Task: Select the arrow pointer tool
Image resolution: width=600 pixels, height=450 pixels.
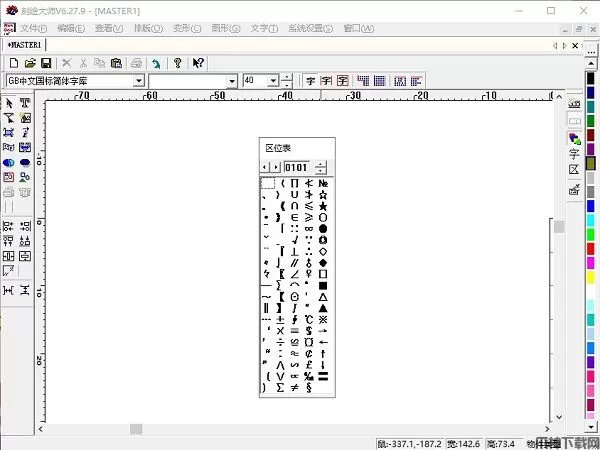Action: [9, 103]
